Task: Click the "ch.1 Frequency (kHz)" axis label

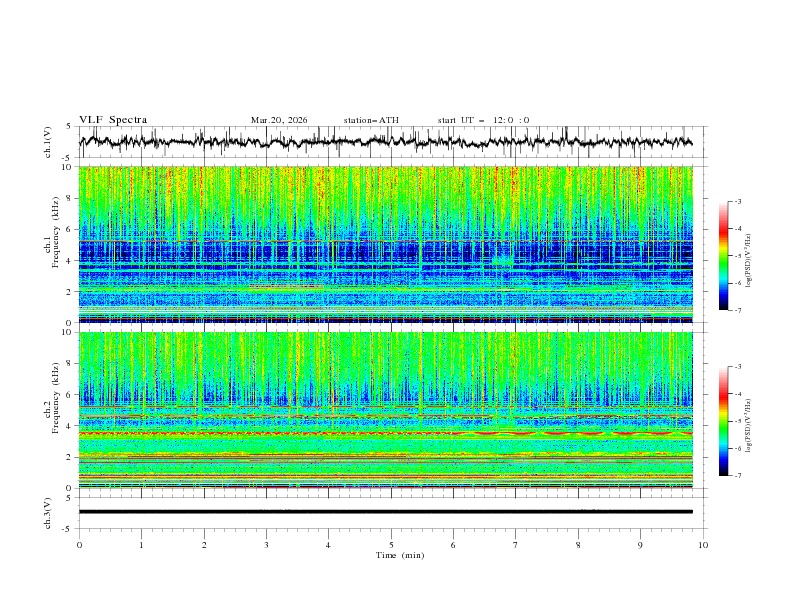Action: [x=51, y=231]
